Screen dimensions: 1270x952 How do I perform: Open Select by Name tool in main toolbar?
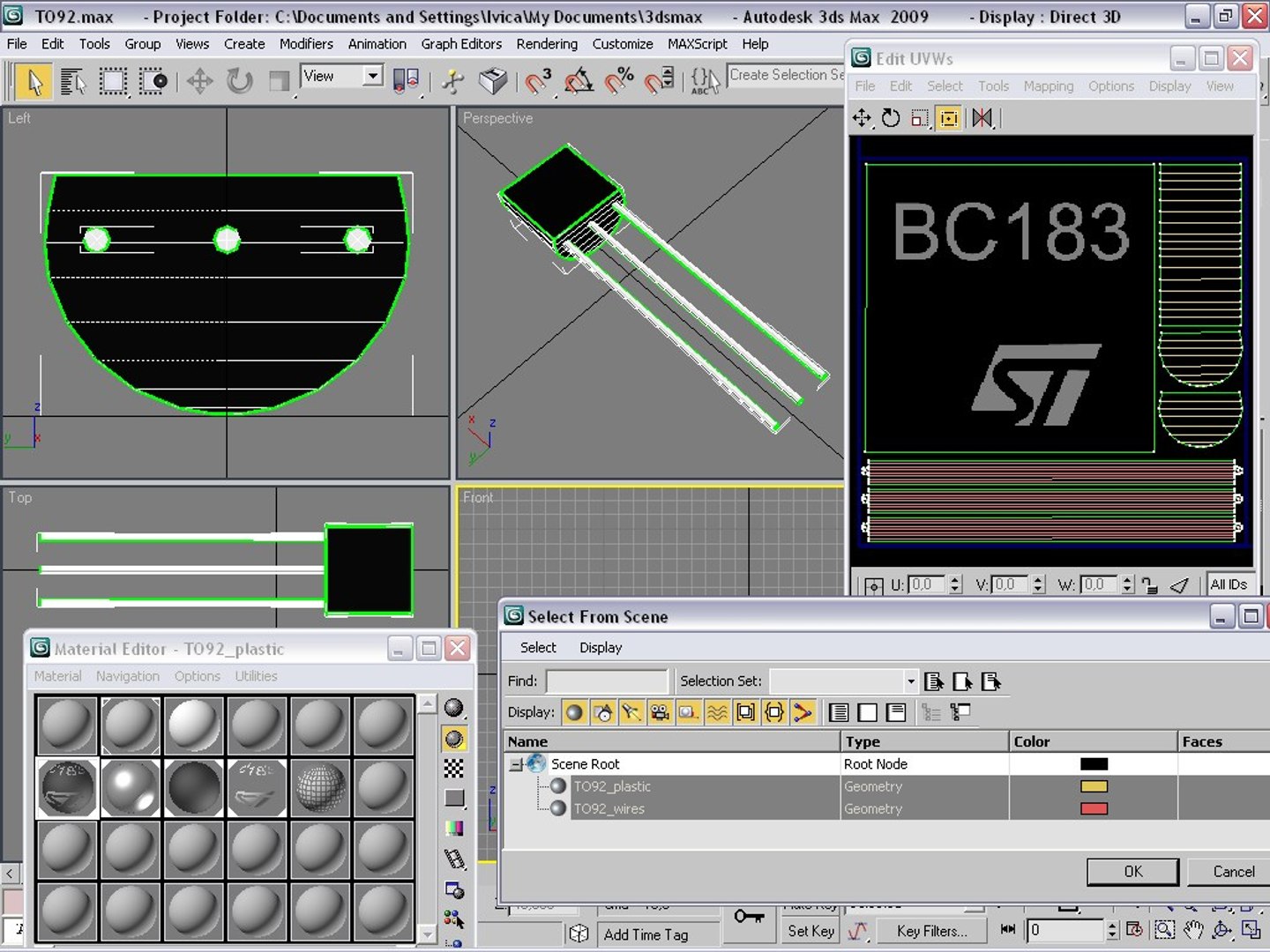(x=73, y=82)
